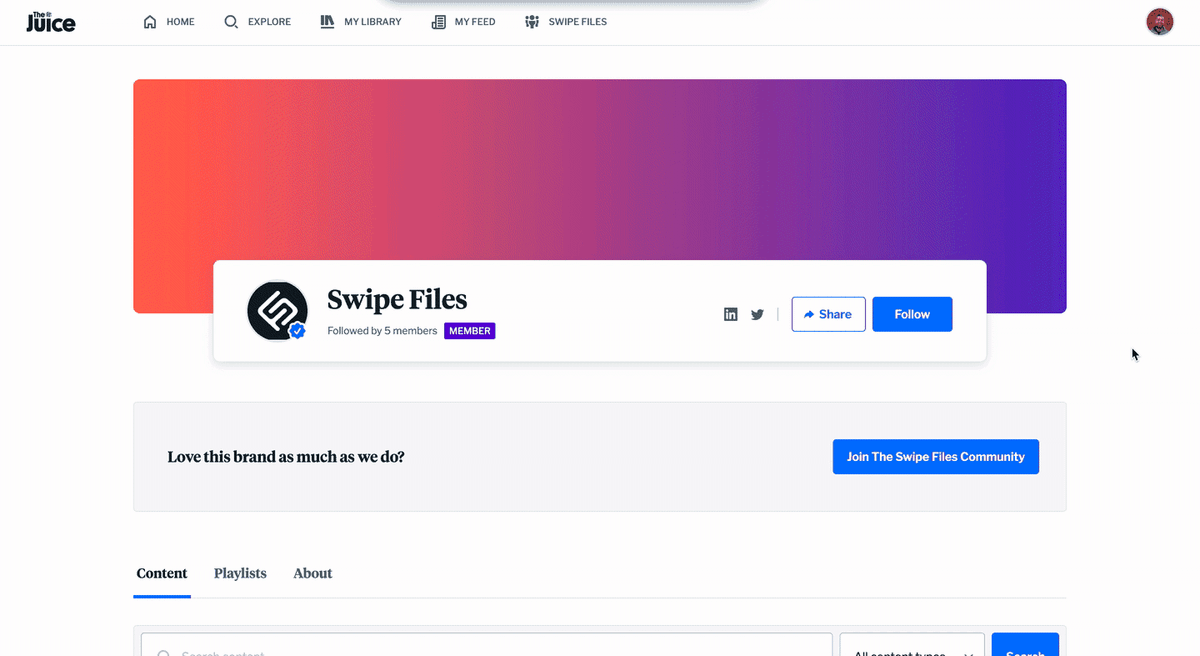Open the user profile avatar menu
1200x656 pixels.
(x=1159, y=22)
